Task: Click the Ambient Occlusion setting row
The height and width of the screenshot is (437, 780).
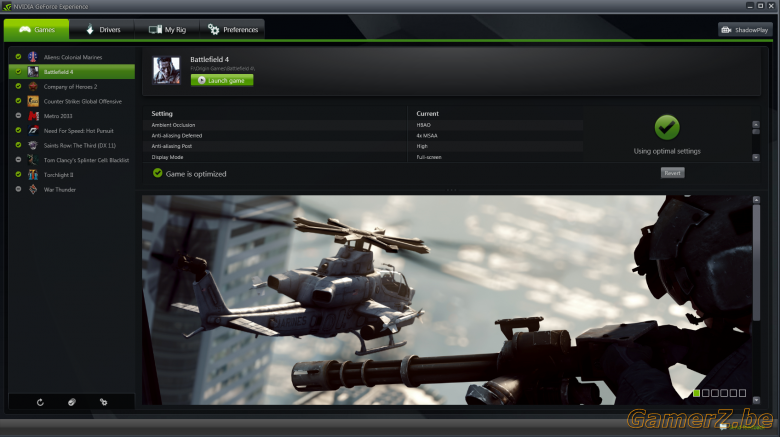Action: [x=363, y=125]
